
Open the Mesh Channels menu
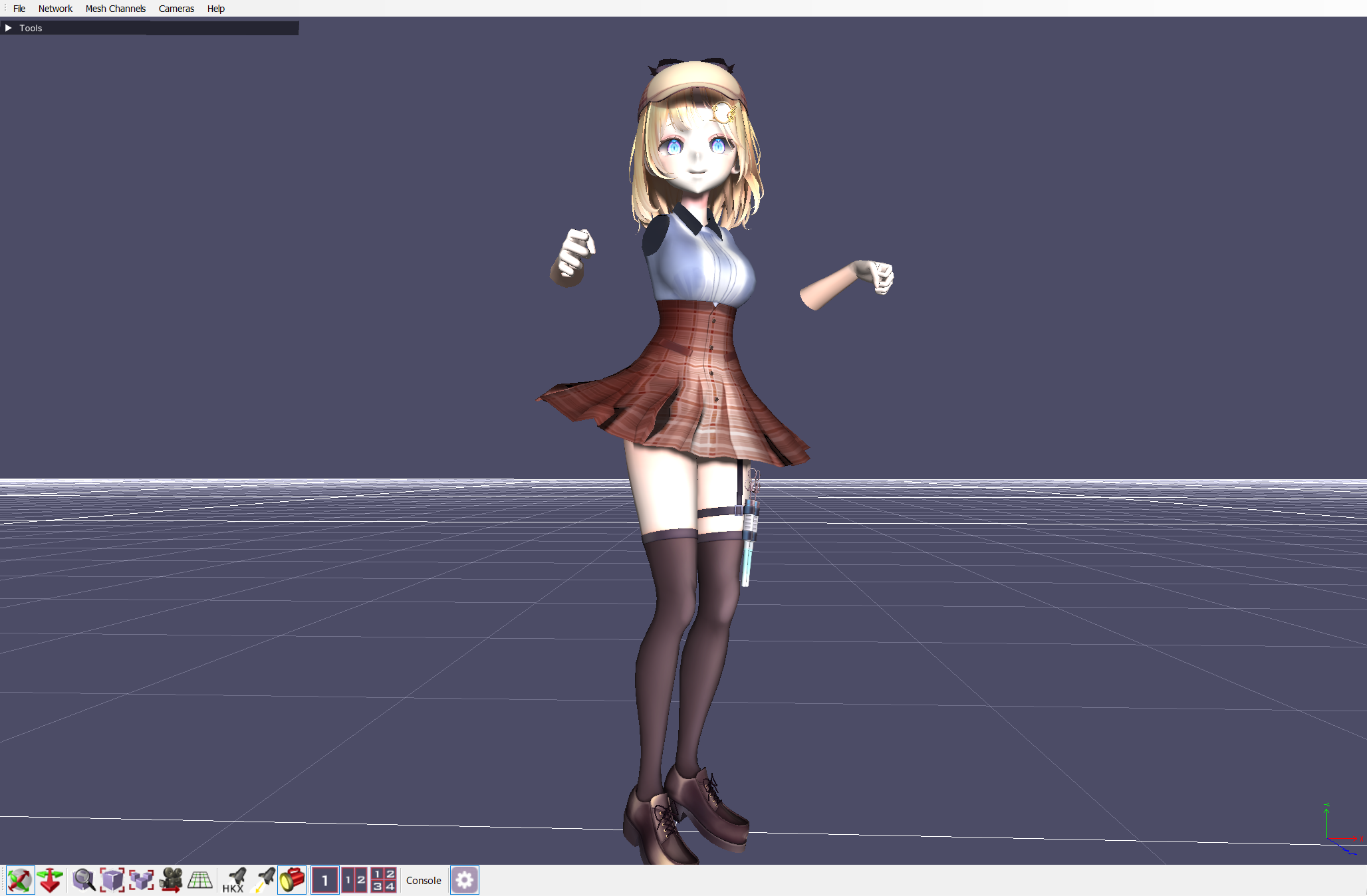pos(116,9)
